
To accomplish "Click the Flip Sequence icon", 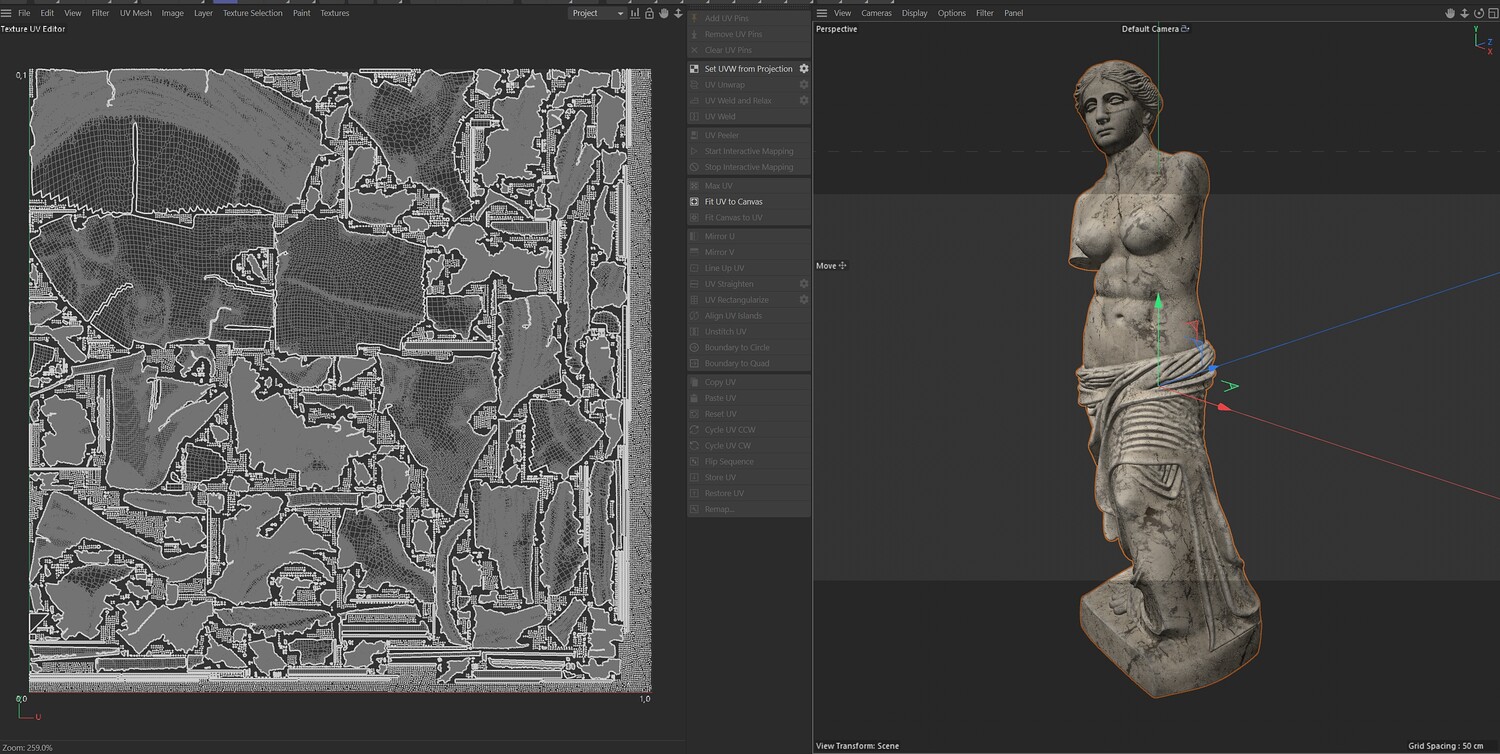I will (695, 461).
